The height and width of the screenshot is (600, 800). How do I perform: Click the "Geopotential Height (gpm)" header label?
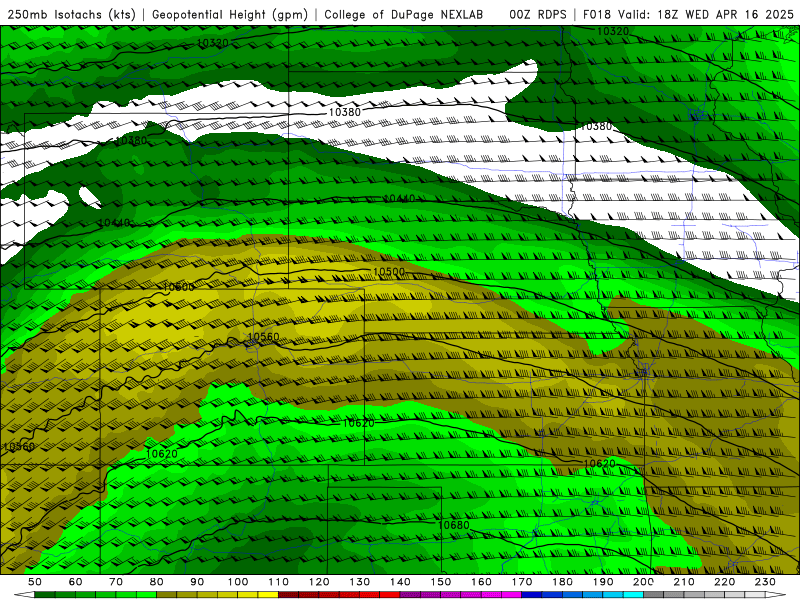(x=230, y=14)
